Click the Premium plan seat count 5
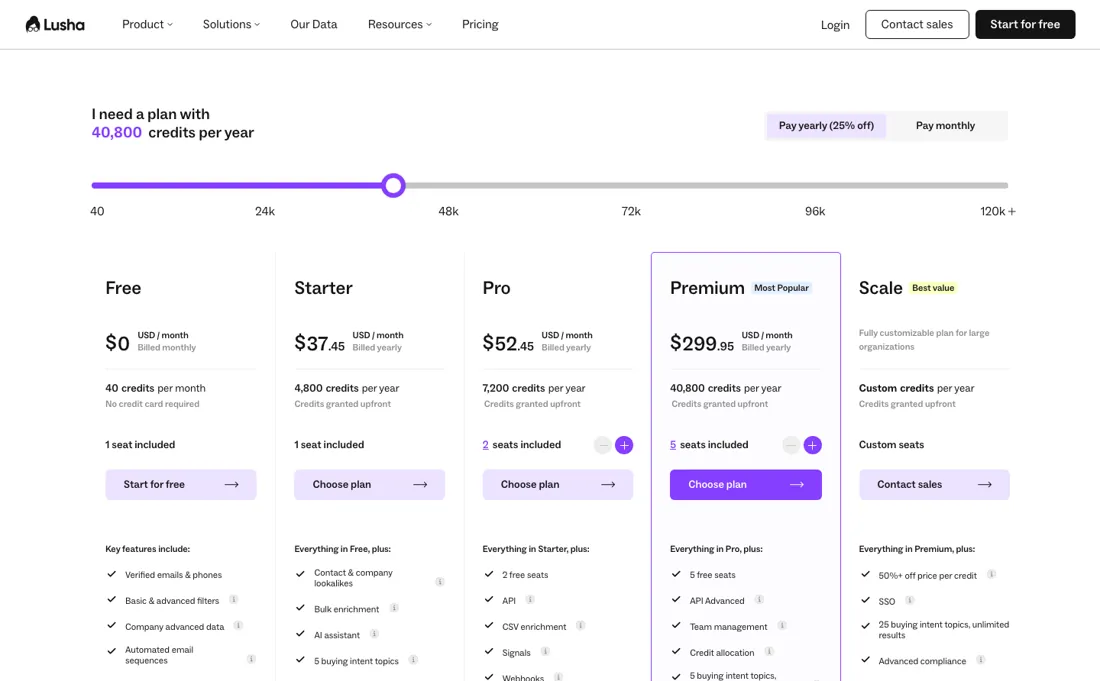Screen dimensions: 1100x681 point(673,445)
